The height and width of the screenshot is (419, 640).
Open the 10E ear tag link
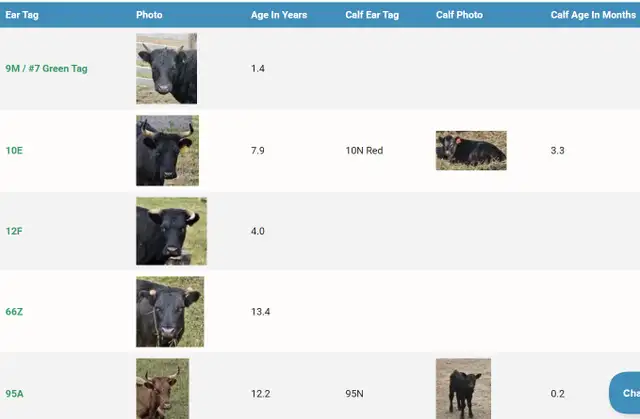(14, 151)
